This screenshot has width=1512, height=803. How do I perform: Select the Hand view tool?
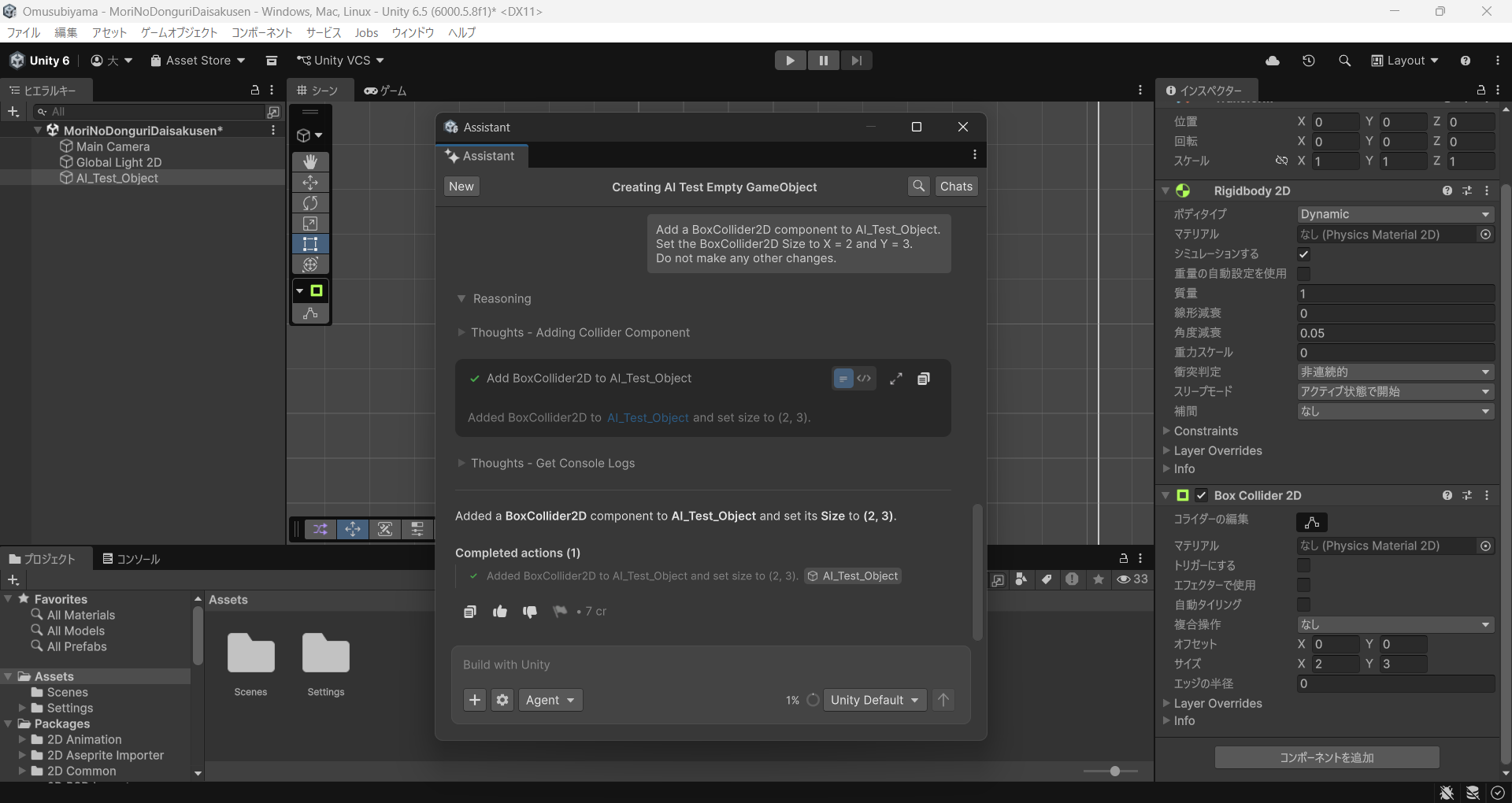(310, 161)
